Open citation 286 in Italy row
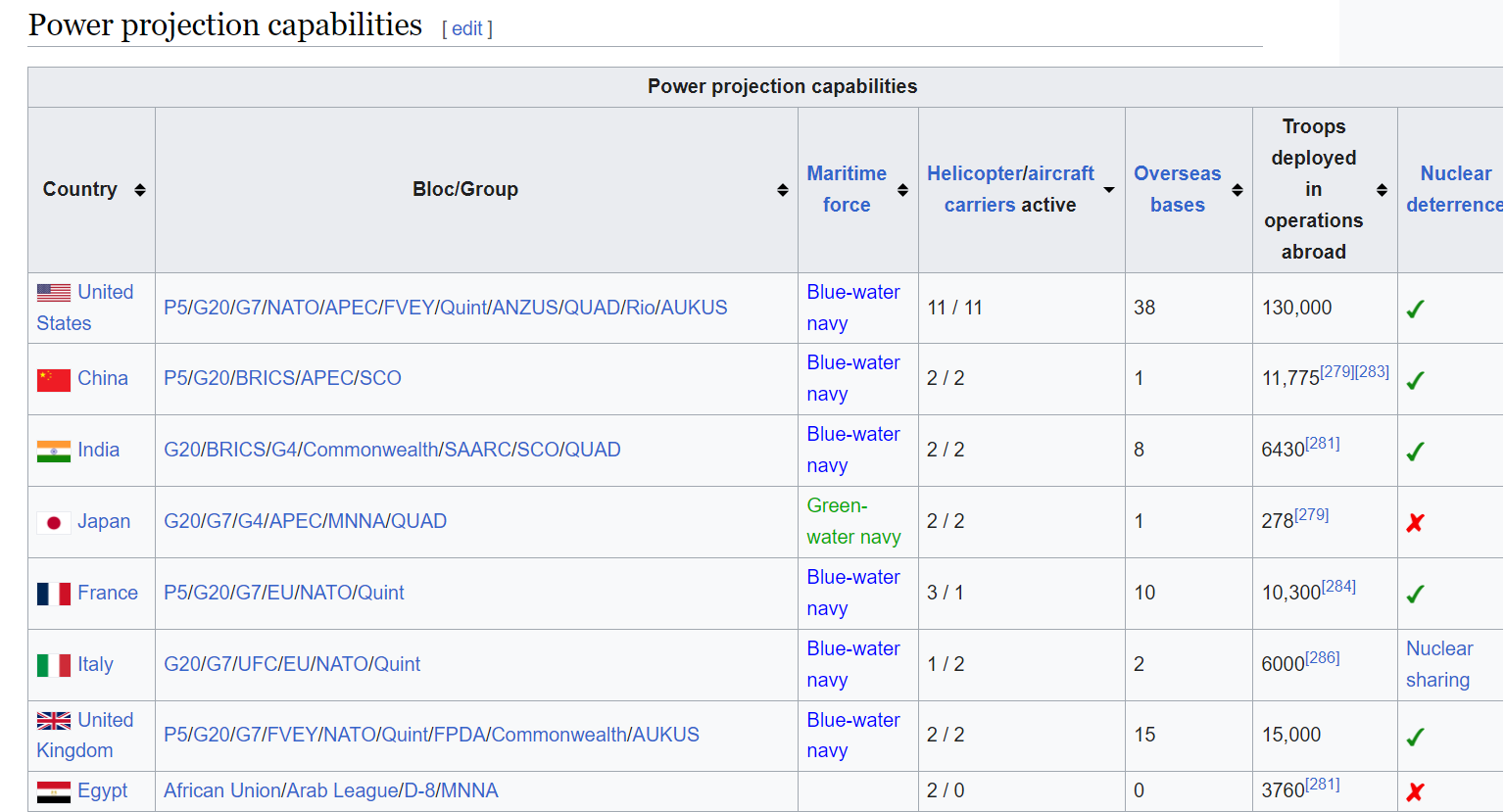 point(1323,657)
